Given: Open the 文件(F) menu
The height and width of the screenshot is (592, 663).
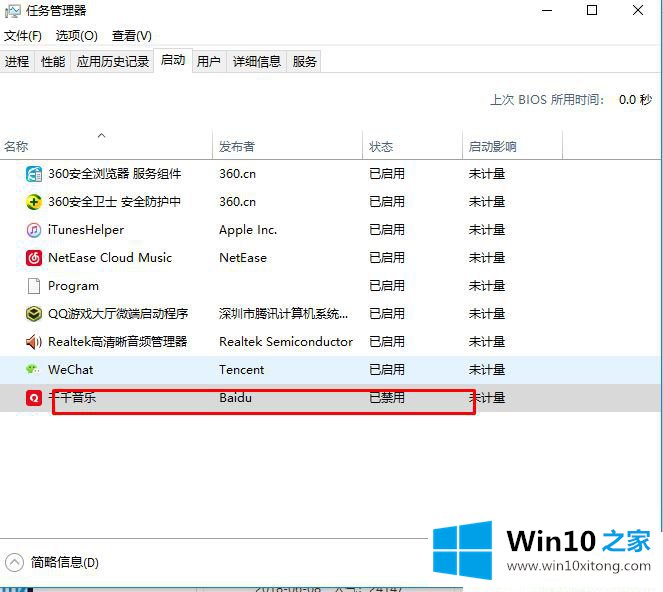Looking at the screenshot, I should click(23, 36).
